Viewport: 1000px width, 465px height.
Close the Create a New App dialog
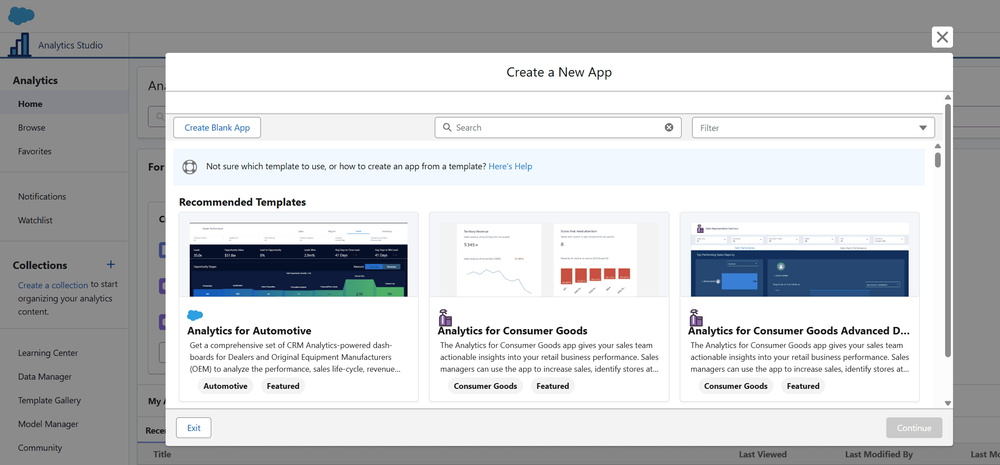[941, 38]
